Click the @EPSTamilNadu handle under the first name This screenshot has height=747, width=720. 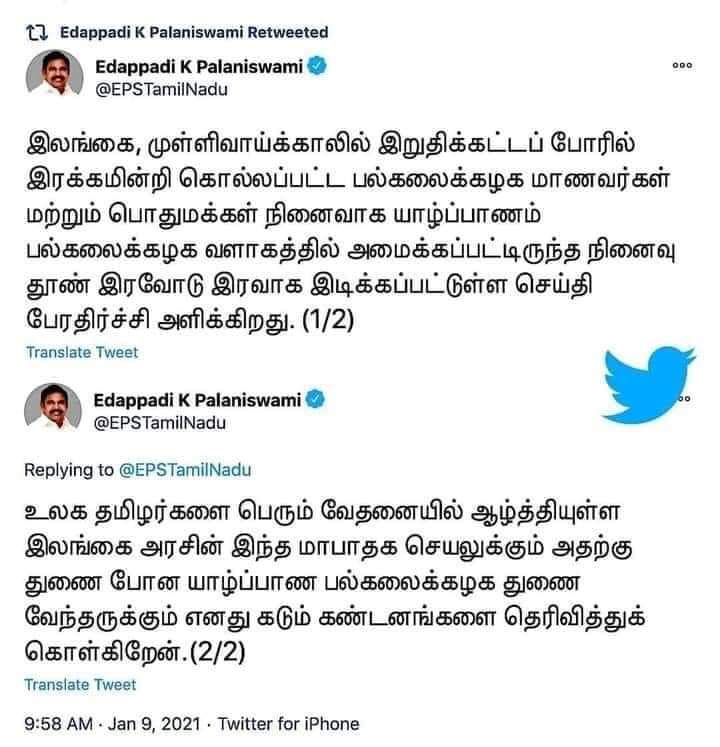tap(162, 90)
